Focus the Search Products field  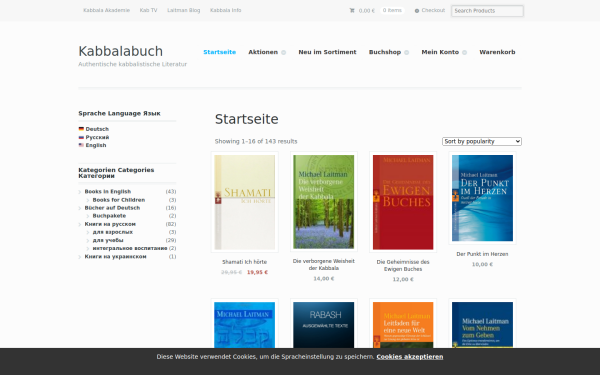point(487,11)
